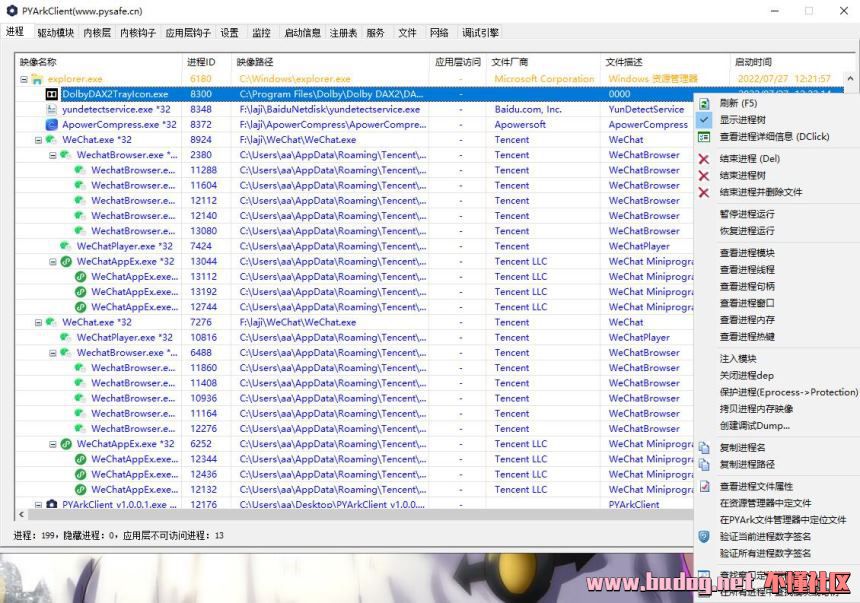Click the WeChatPlayer icon in PID 7424 row
Image resolution: width=860 pixels, height=603 pixels.
pos(65,246)
